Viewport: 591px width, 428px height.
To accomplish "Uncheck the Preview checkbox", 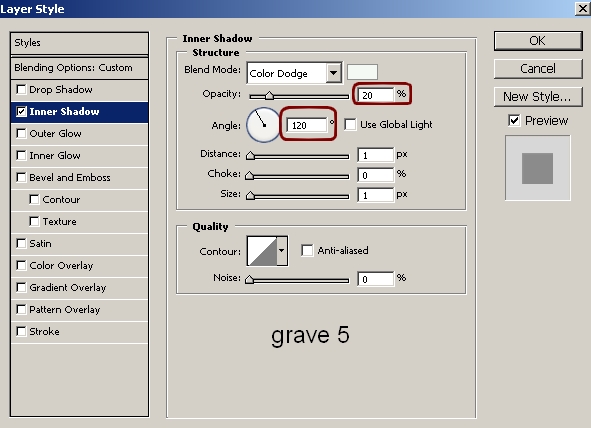I will 514,121.
